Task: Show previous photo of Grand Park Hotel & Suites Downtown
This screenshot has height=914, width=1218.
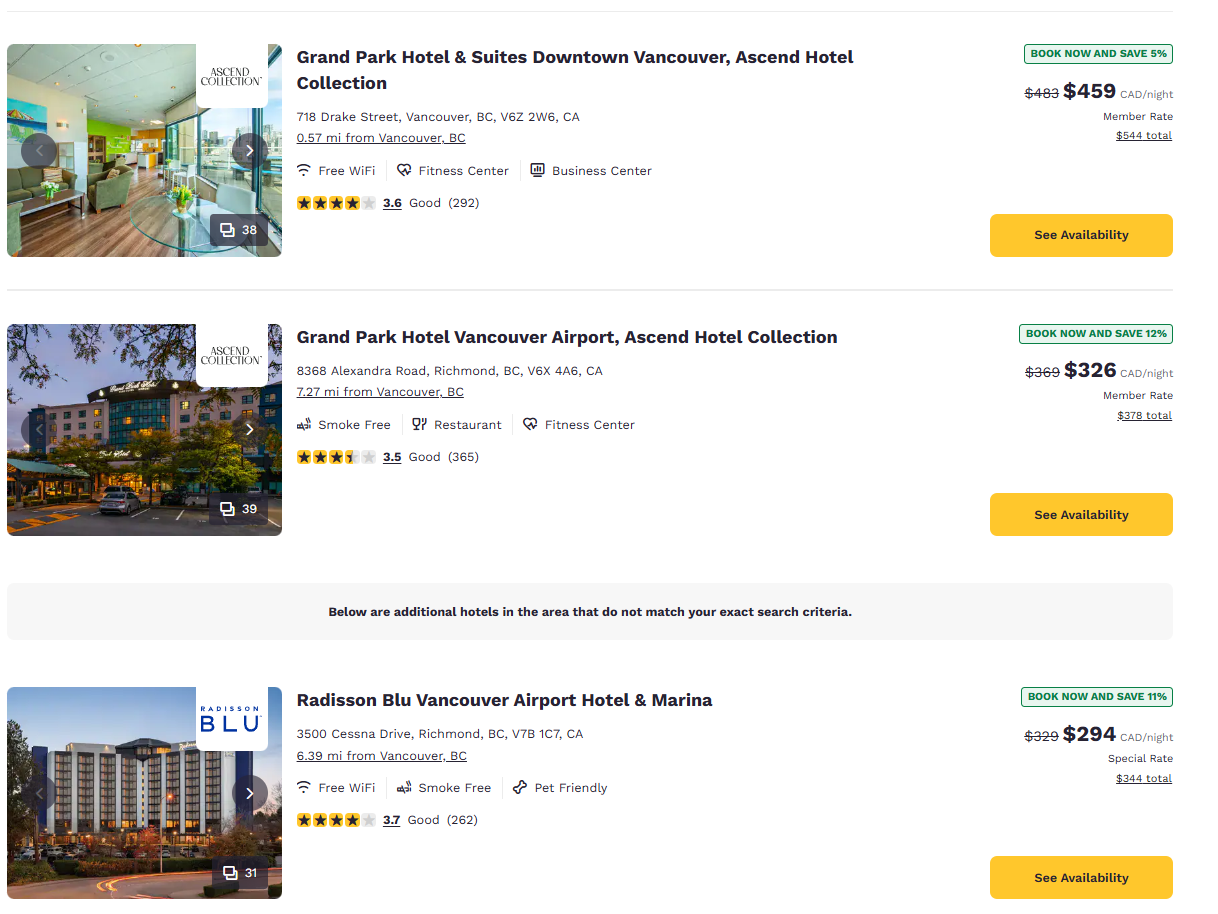Action: pyautogui.click(x=39, y=151)
